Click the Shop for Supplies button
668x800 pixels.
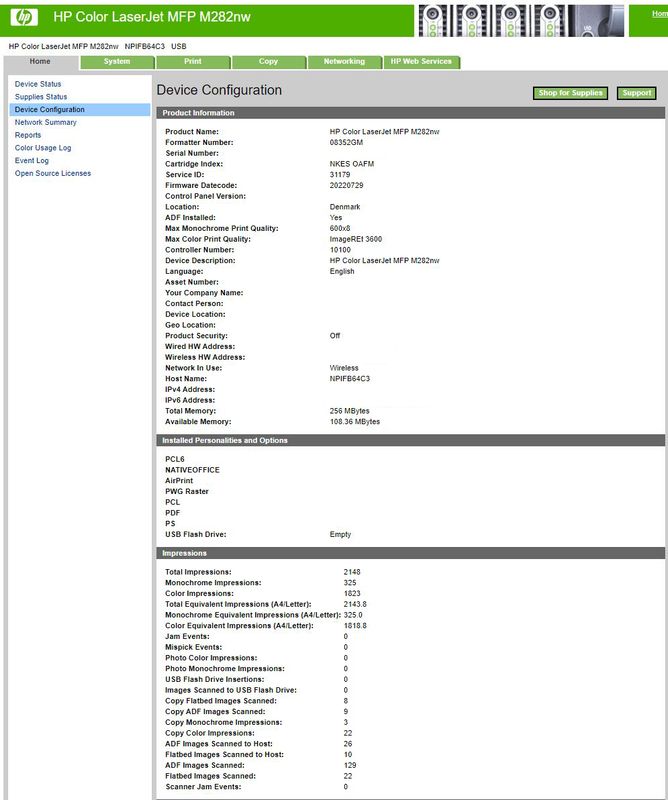(x=571, y=93)
